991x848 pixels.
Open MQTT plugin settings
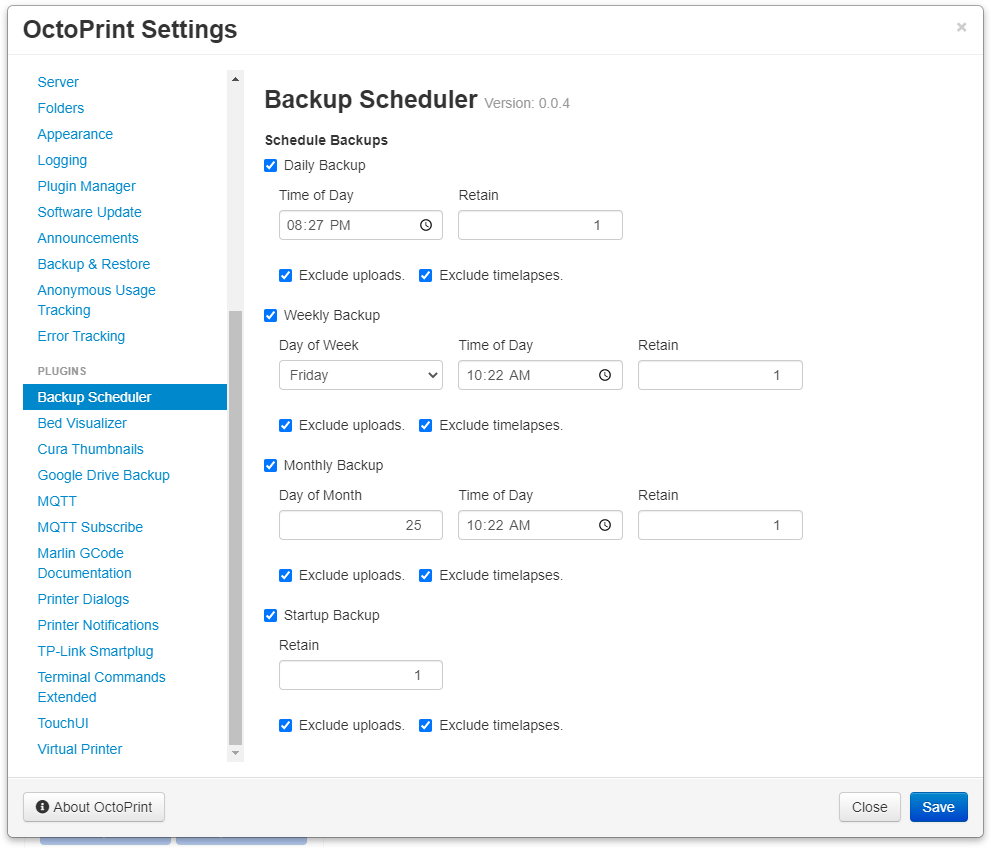pyautogui.click(x=57, y=502)
